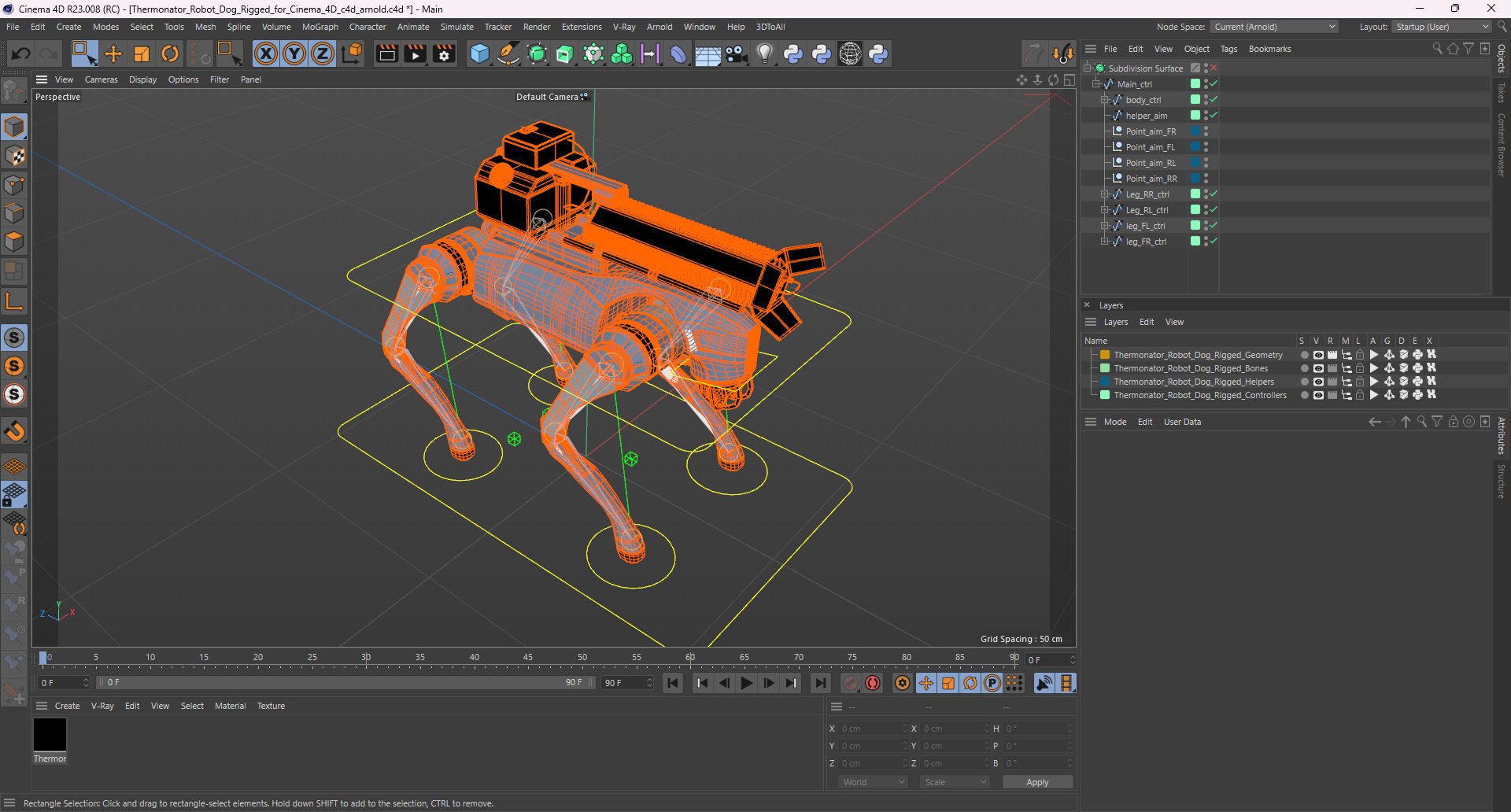Click the Floor grid icon
1511x812 pixels.
tap(707, 54)
